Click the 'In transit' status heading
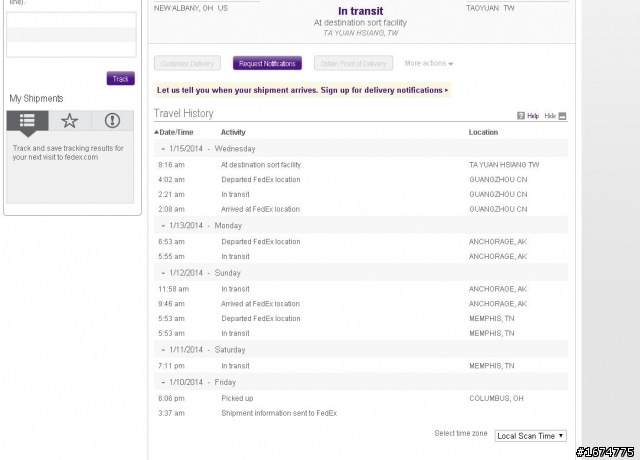The height and width of the screenshot is (460, 640). 360,11
